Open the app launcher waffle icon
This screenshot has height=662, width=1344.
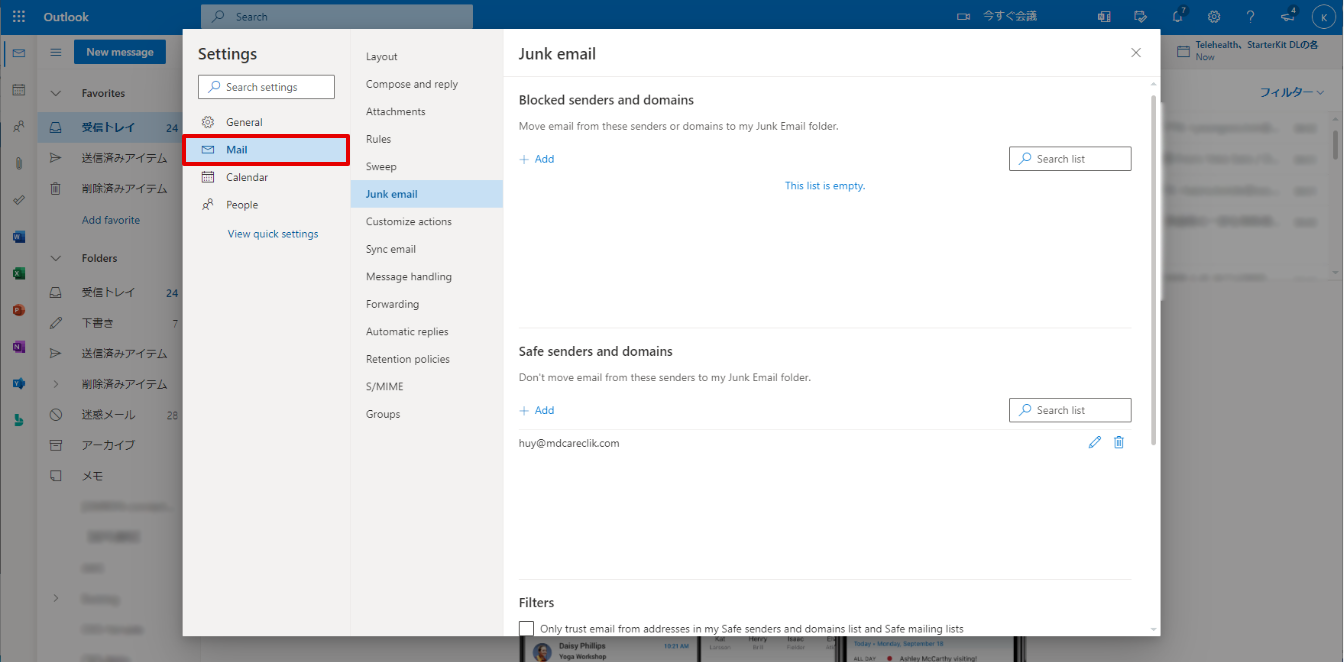(19, 17)
